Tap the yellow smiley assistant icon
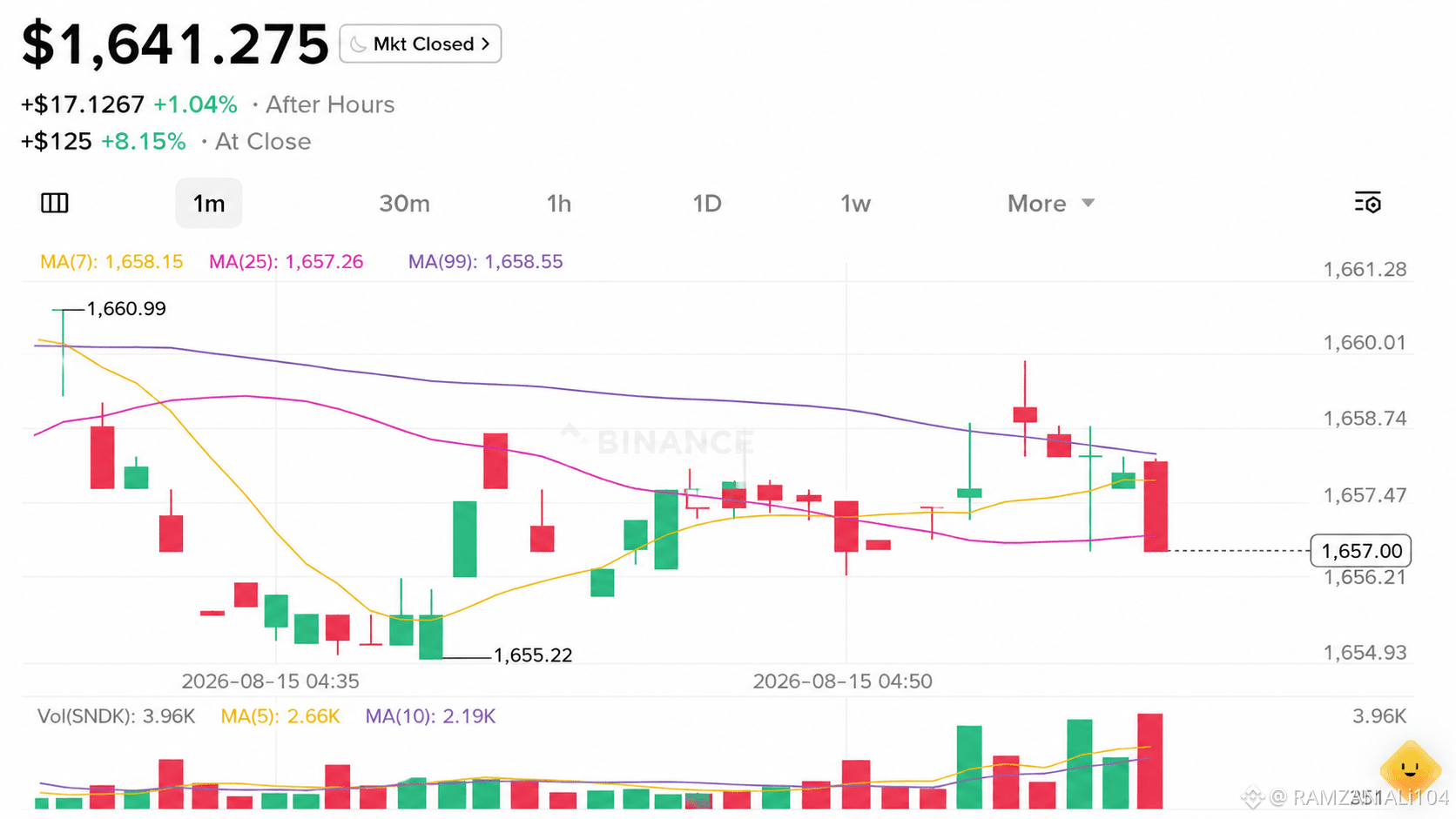This screenshot has width=1456, height=819. 1410,771
